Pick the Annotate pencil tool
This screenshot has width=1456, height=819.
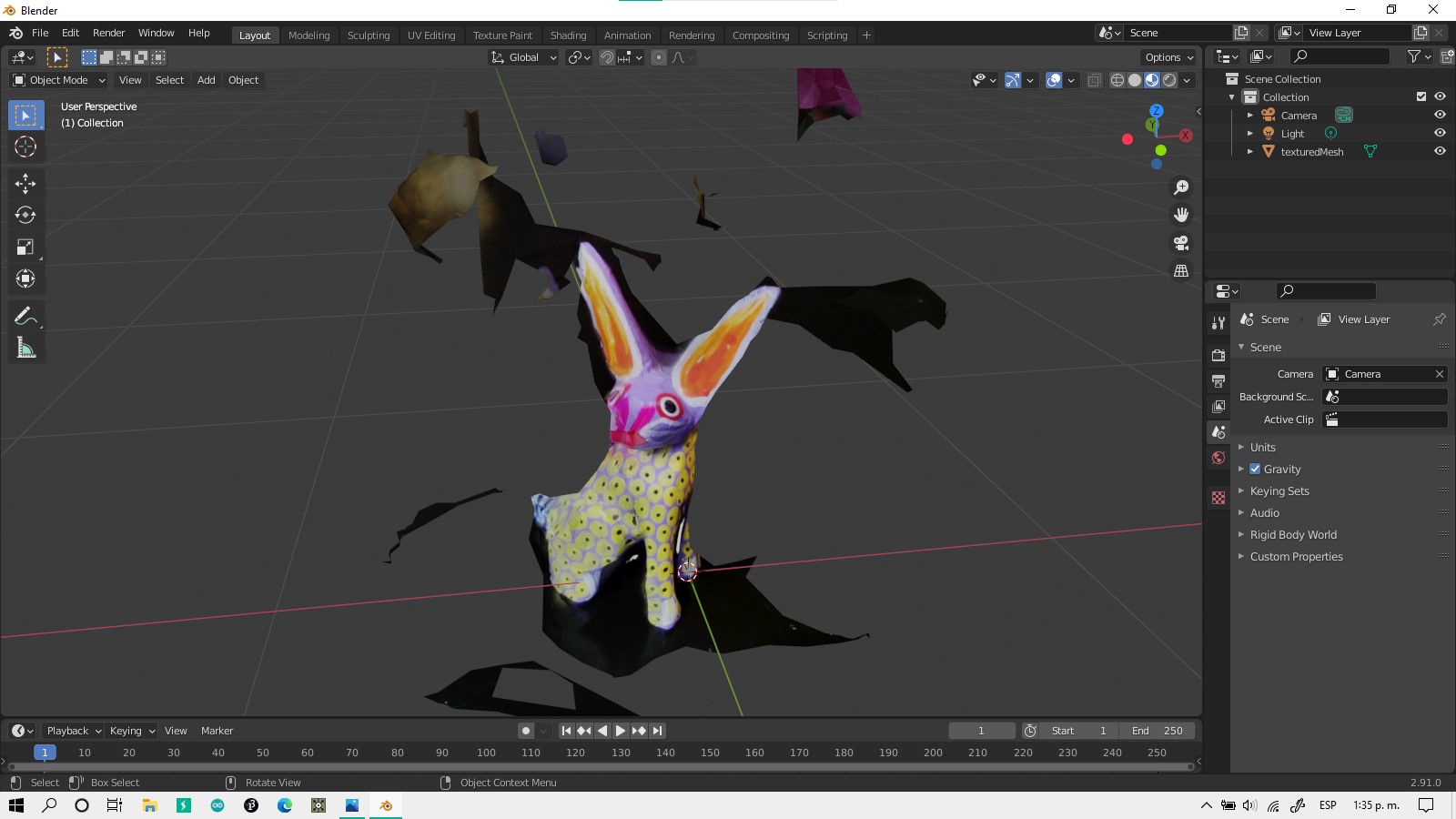(x=25, y=316)
